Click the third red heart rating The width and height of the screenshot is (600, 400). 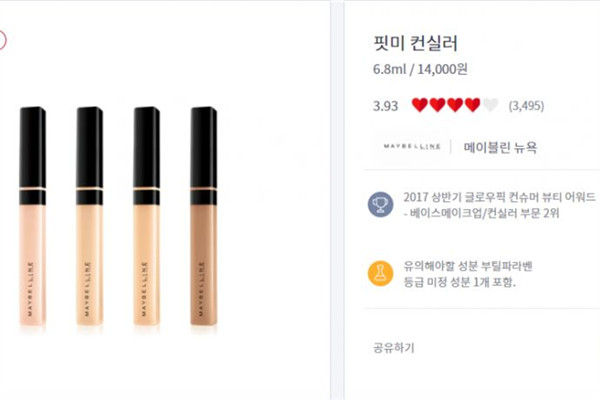455,105
